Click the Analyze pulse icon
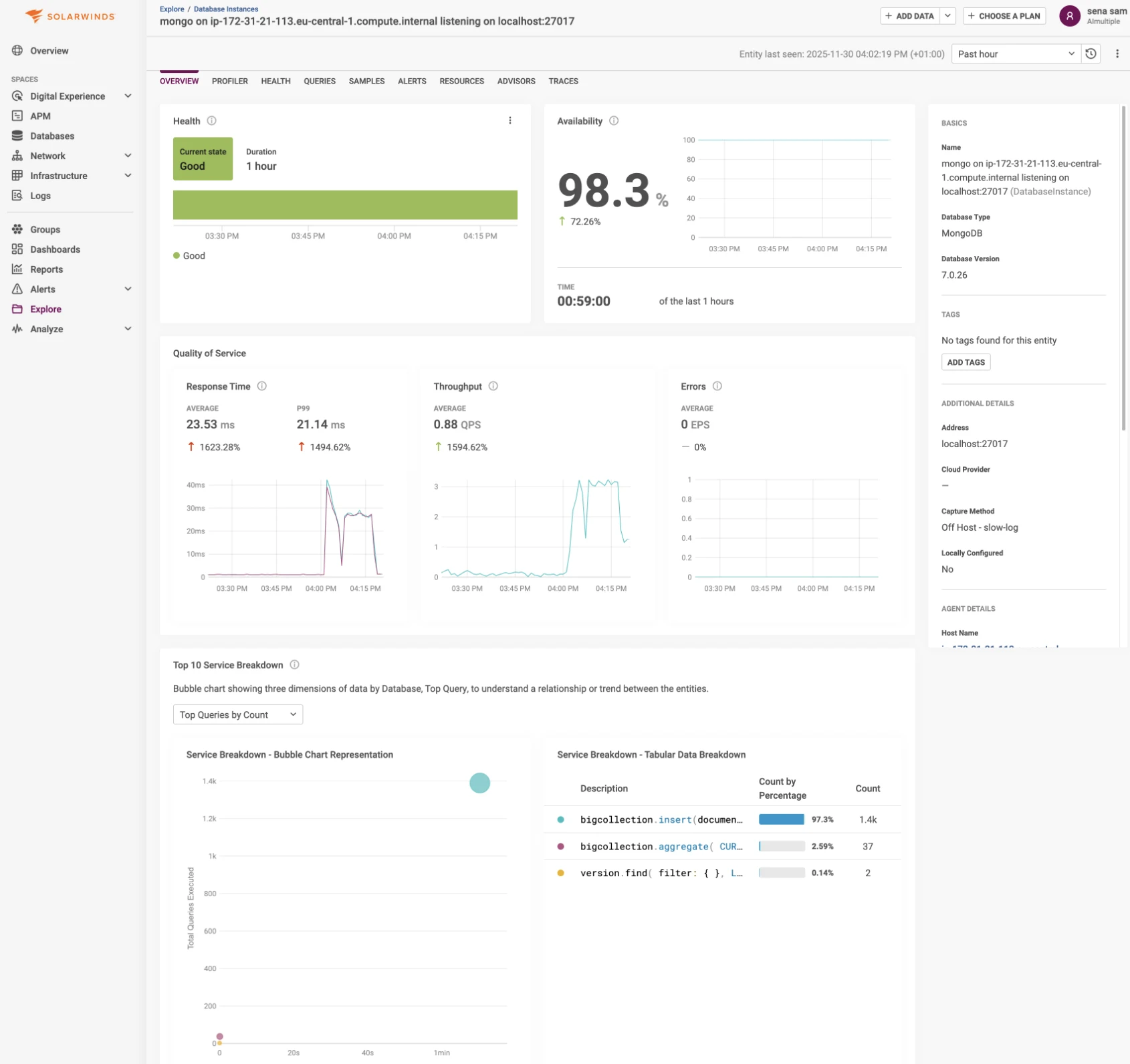1130x1064 pixels. pyautogui.click(x=17, y=329)
